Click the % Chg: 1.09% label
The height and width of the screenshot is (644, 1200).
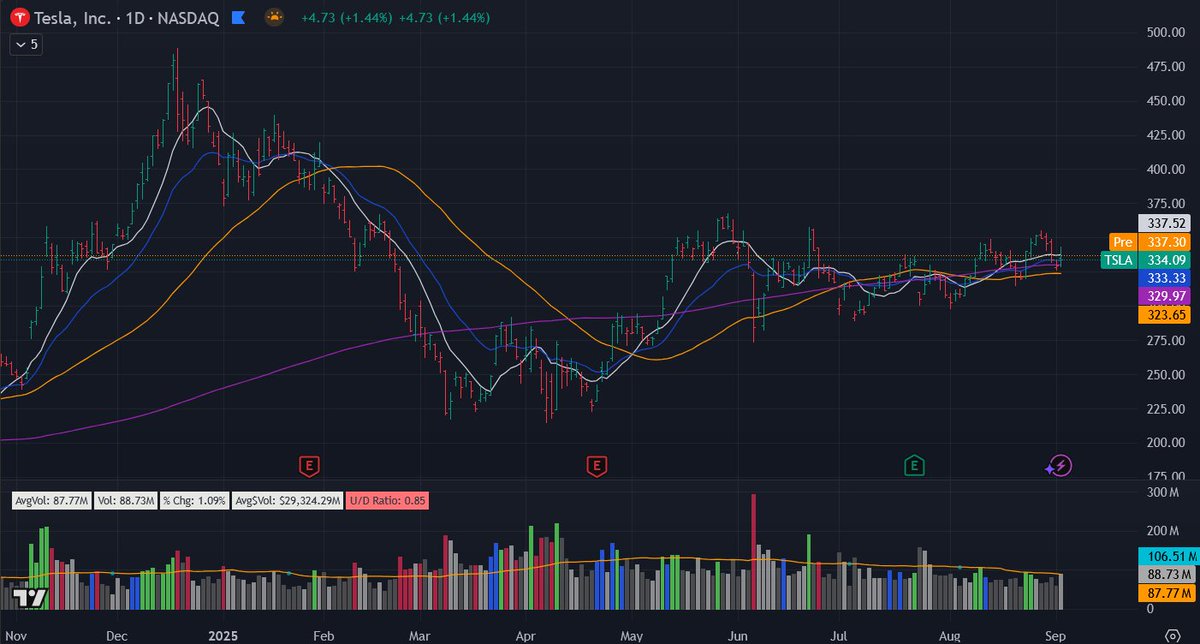coord(195,500)
